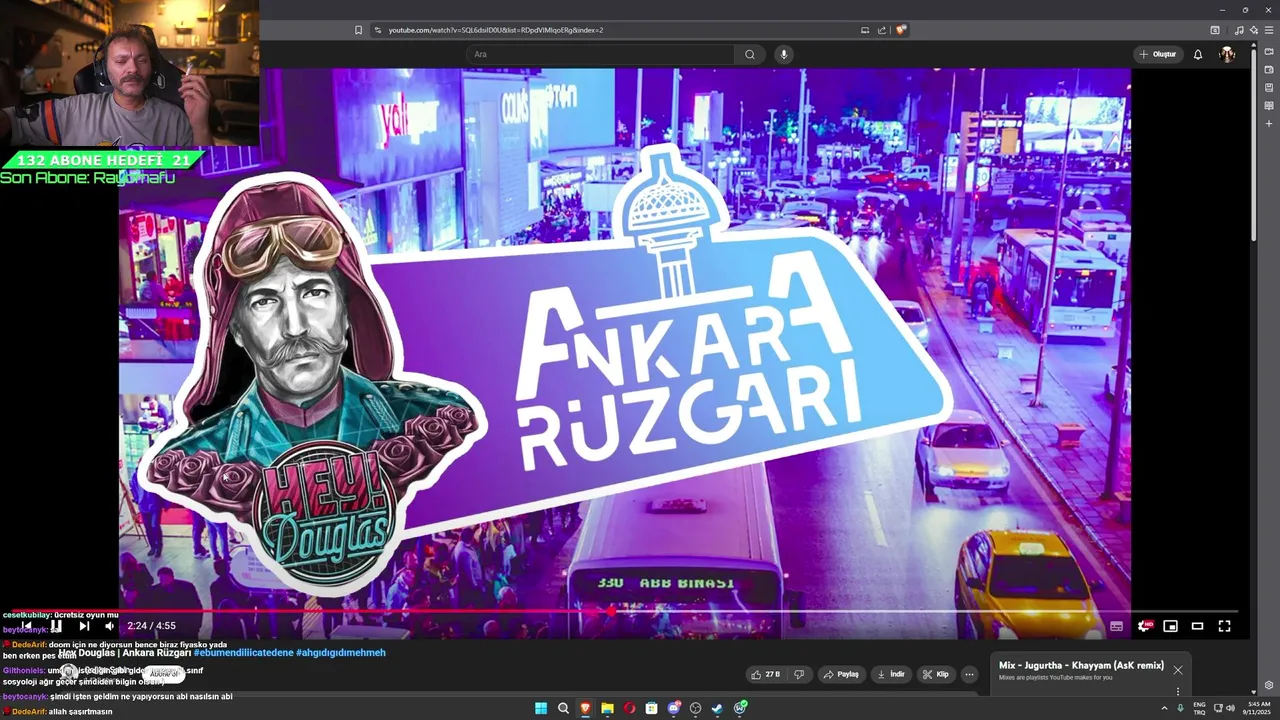The width and height of the screenshot is (1280, 720).
Task: Dislike the video
Action: point(798,674)
